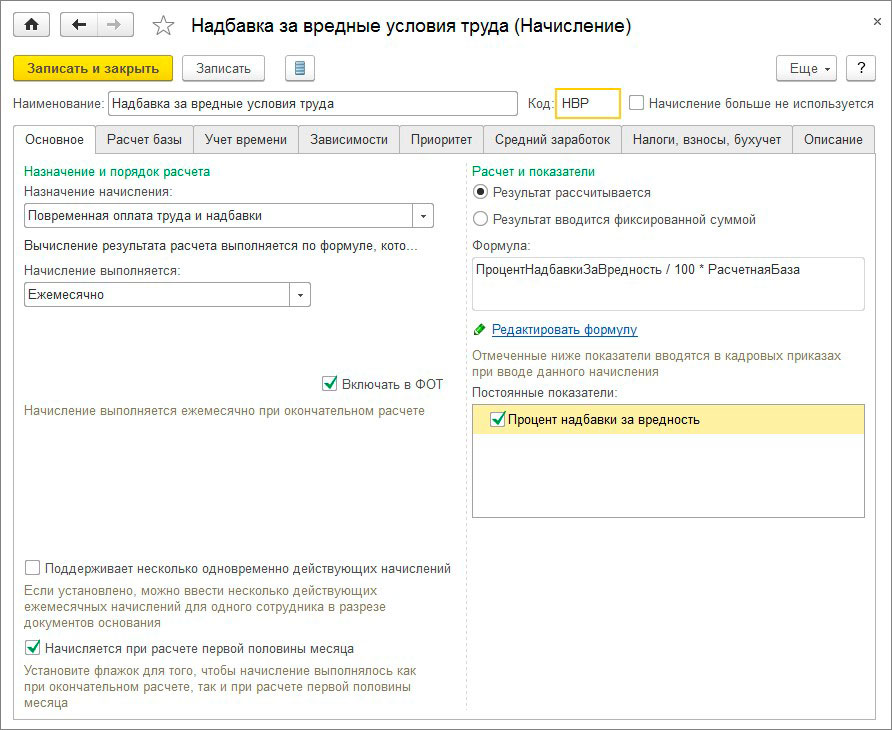Viewport: 892px width, 730px height.
Task: Open the 'Ежемесячно' frequency dropdown
Action: [300, 295]
